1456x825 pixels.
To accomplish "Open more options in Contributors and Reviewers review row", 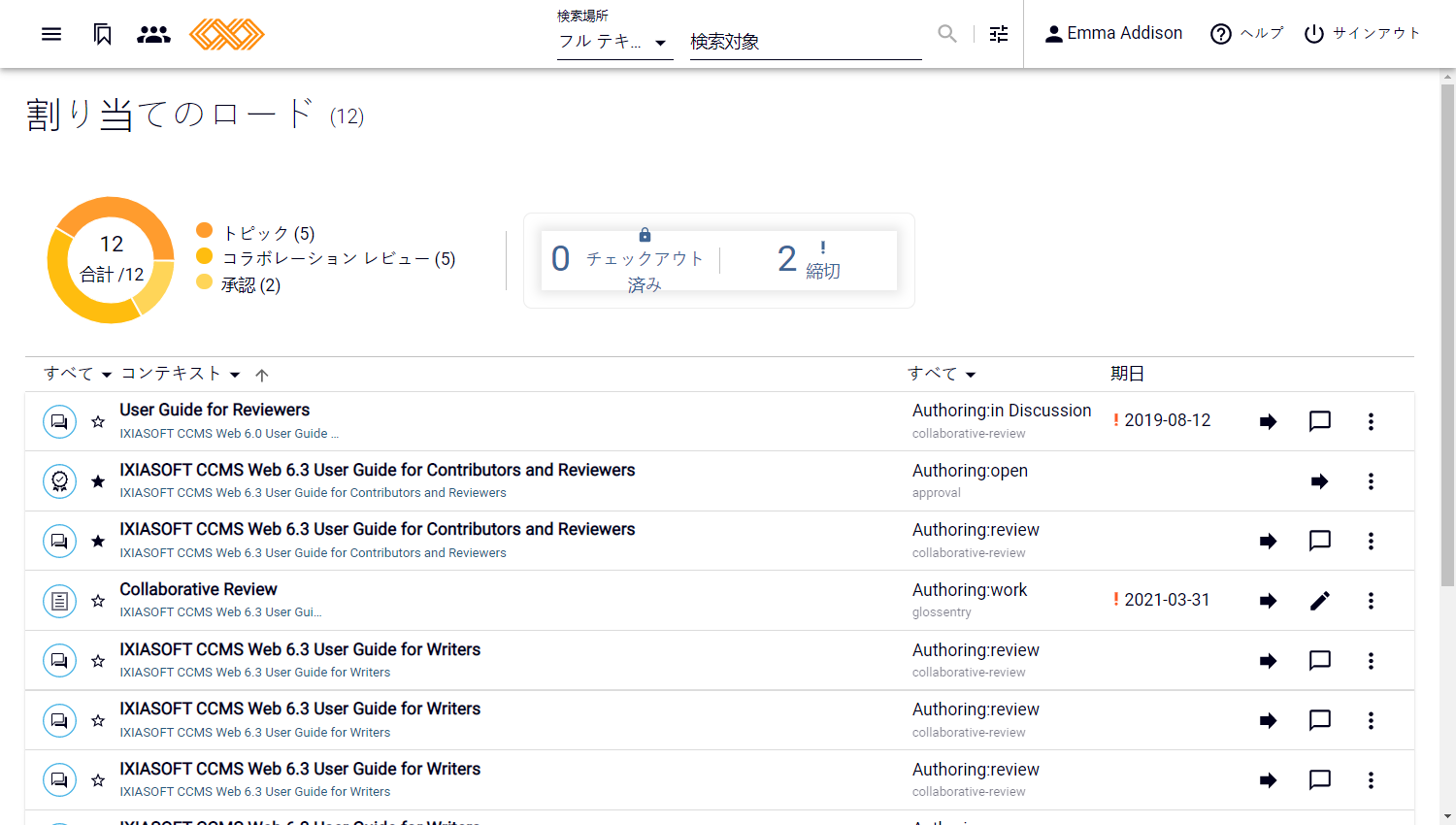I will pos(1371,541).
